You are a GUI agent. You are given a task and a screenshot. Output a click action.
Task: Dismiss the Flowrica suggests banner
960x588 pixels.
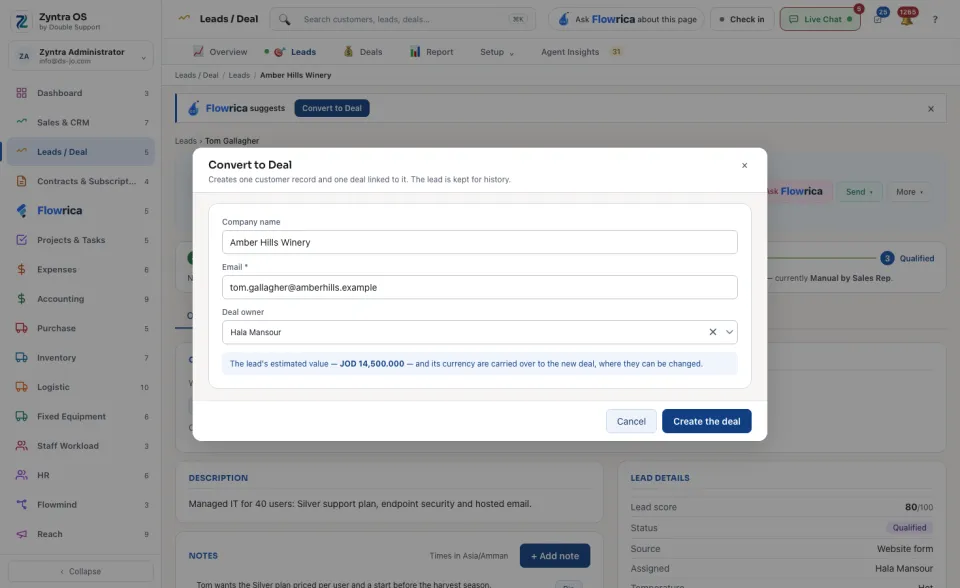[931, 108]
